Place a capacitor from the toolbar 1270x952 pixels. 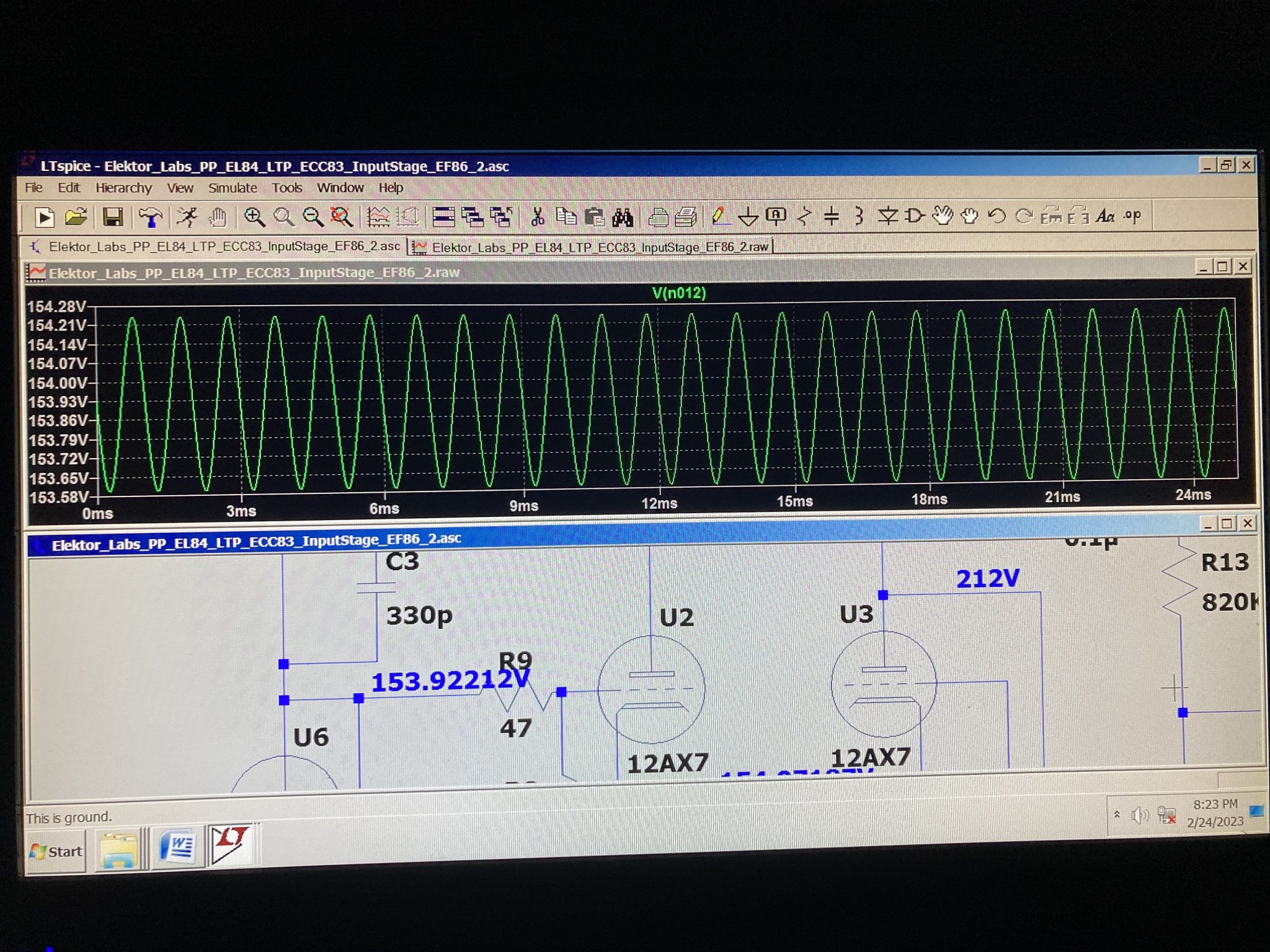[x=832, y=216]
